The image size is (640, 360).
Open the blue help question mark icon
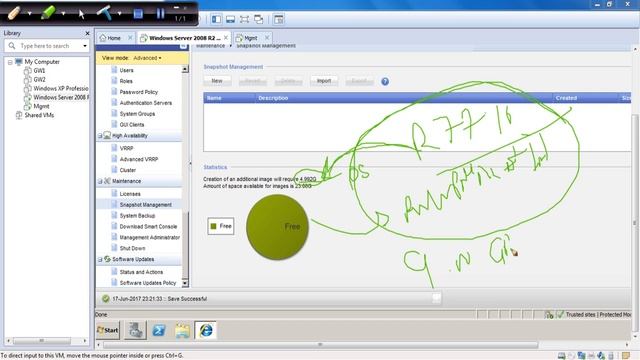point(385,82)
